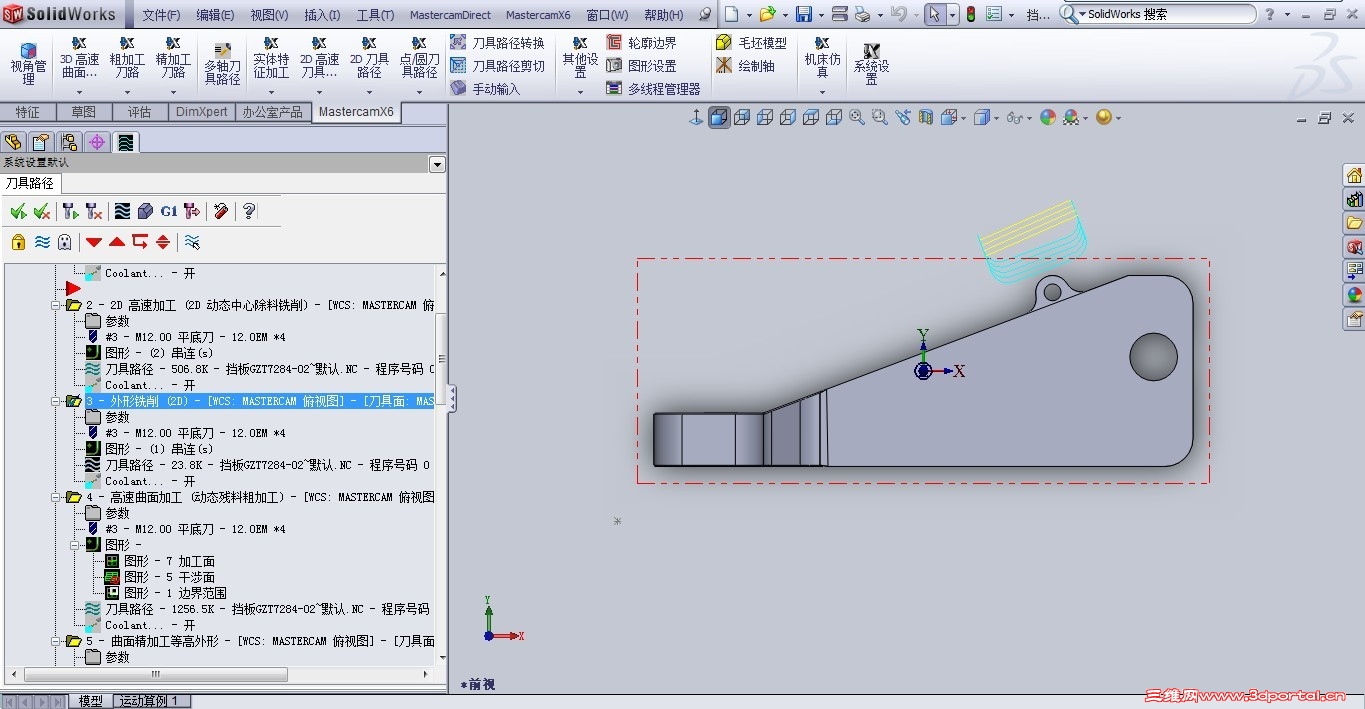Open the question mark help icon
The width and height of the screenshot is (1365, 709).
(249, 211)
